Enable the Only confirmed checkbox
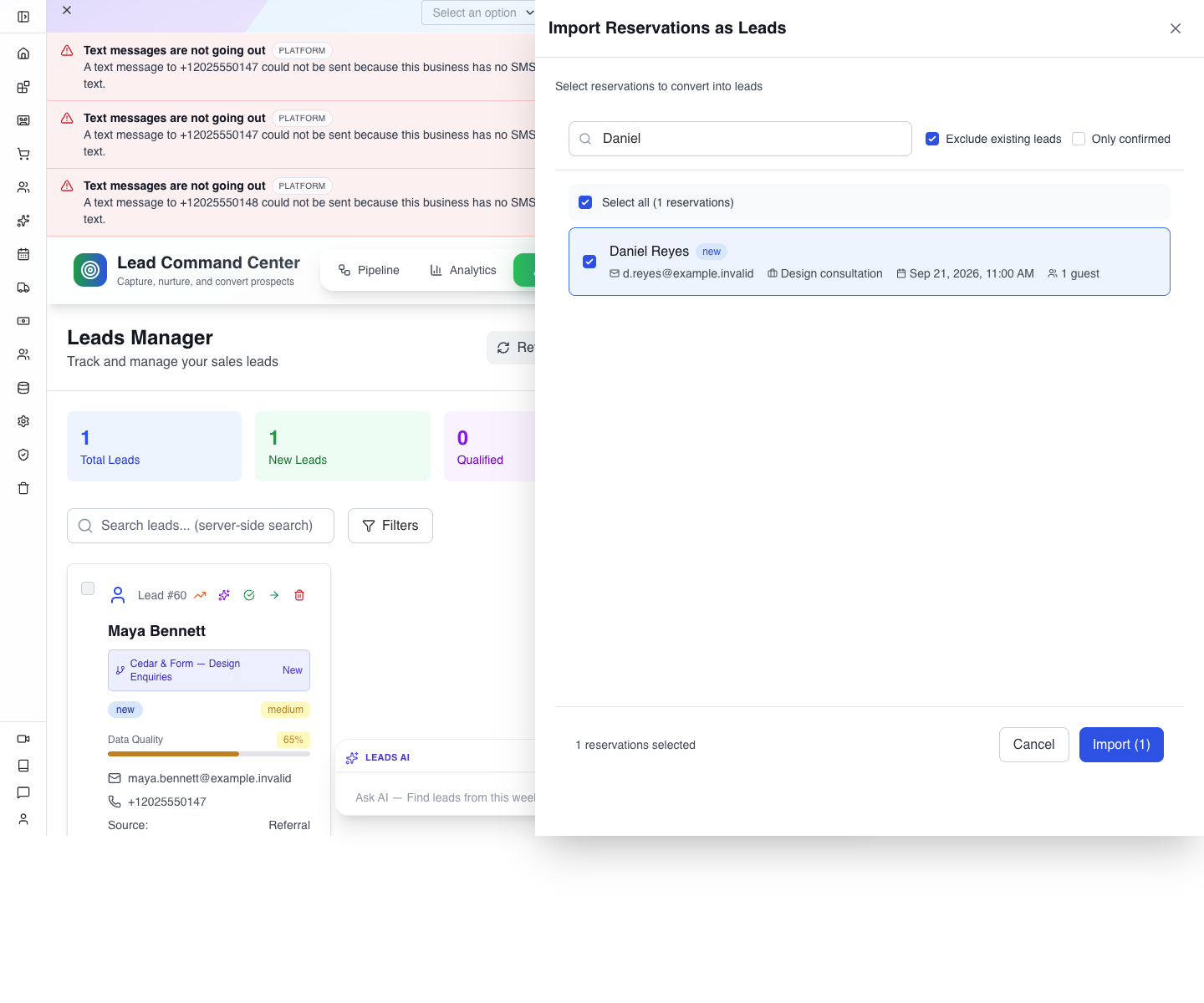 point(1079,139)
